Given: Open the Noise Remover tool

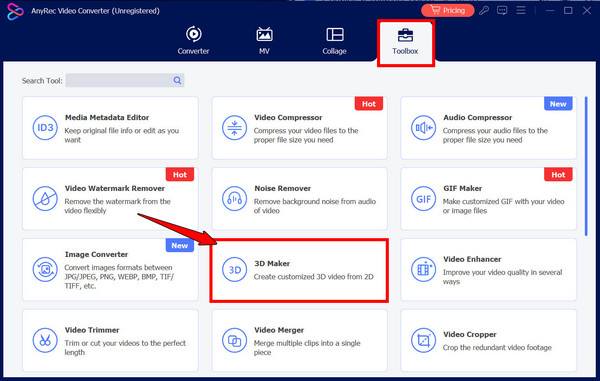Looking at the screenshot, I should 299,199.
